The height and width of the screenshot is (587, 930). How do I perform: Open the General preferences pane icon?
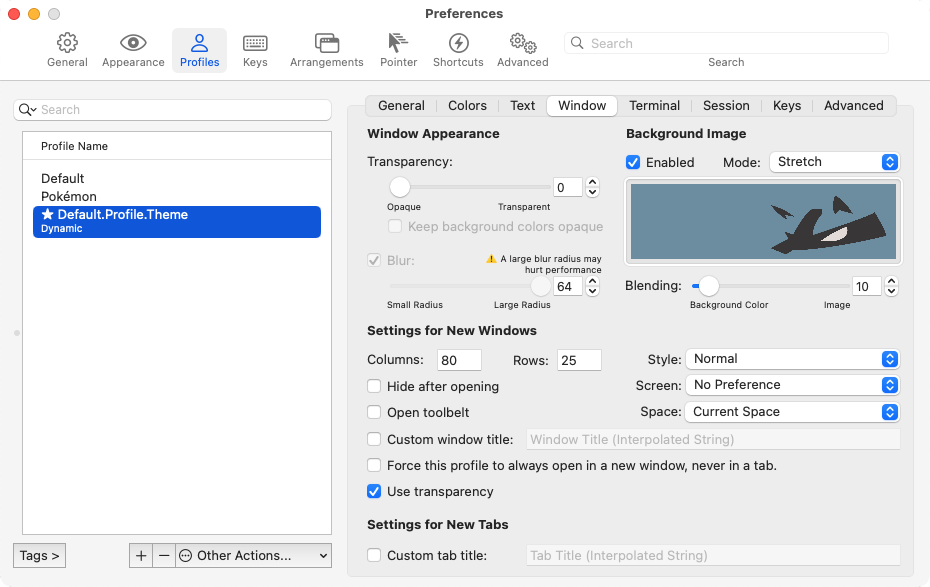[x=67, y=44]
